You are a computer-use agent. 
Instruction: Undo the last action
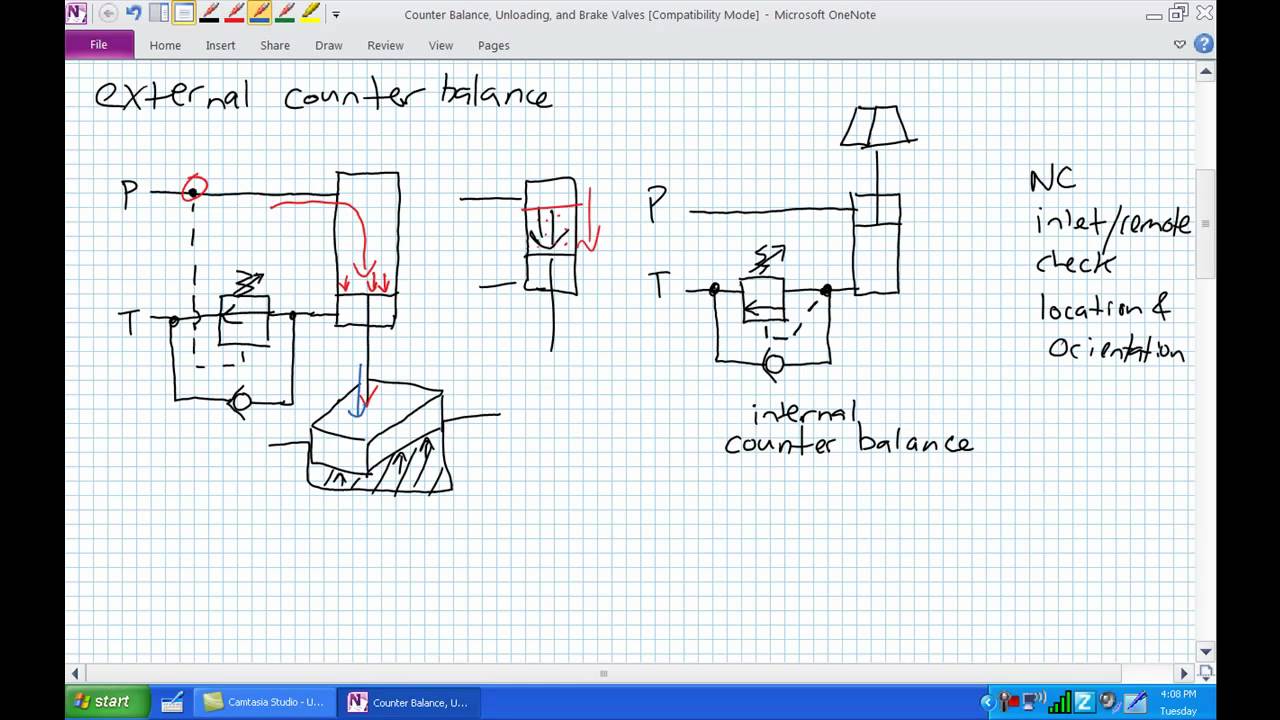[x=133, y=14]
